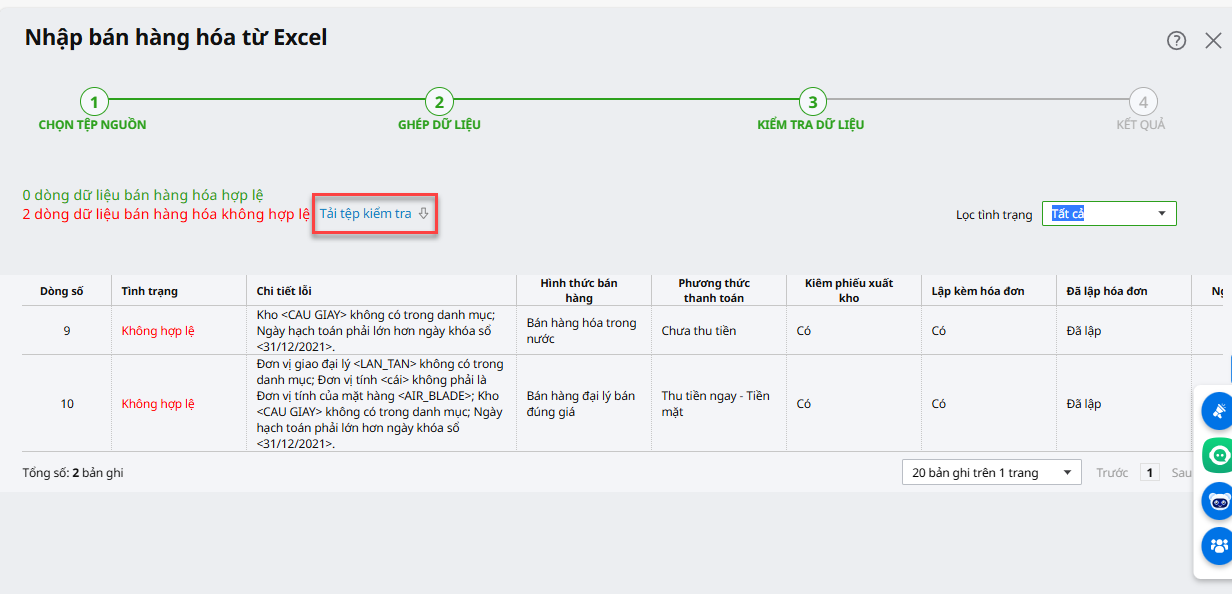Click the Sau next page link
Image resolution: width=1232 pixels, height=594 pixels.
click(x=1181, y=473)
